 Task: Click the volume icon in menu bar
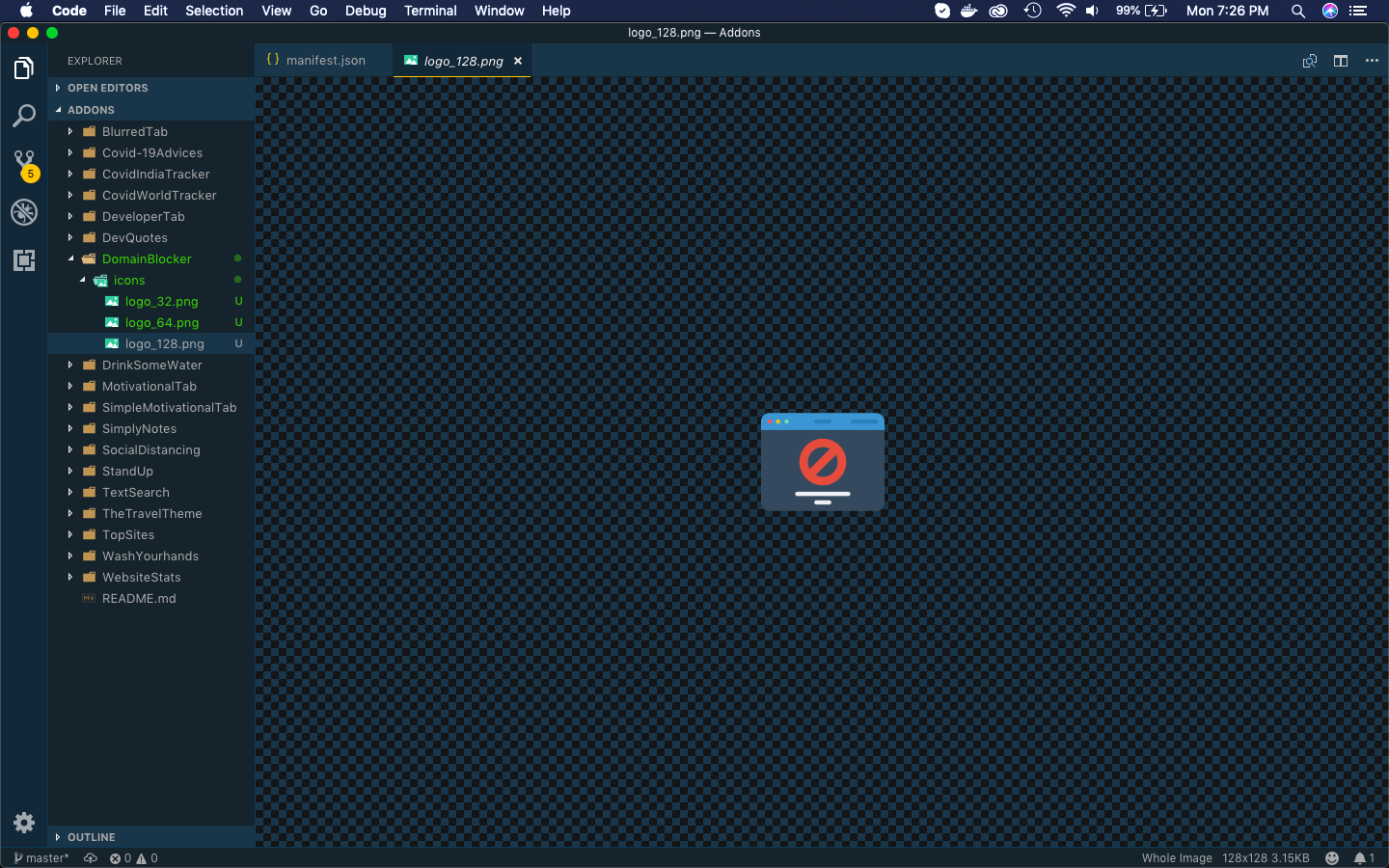[x=1092, y=11]
